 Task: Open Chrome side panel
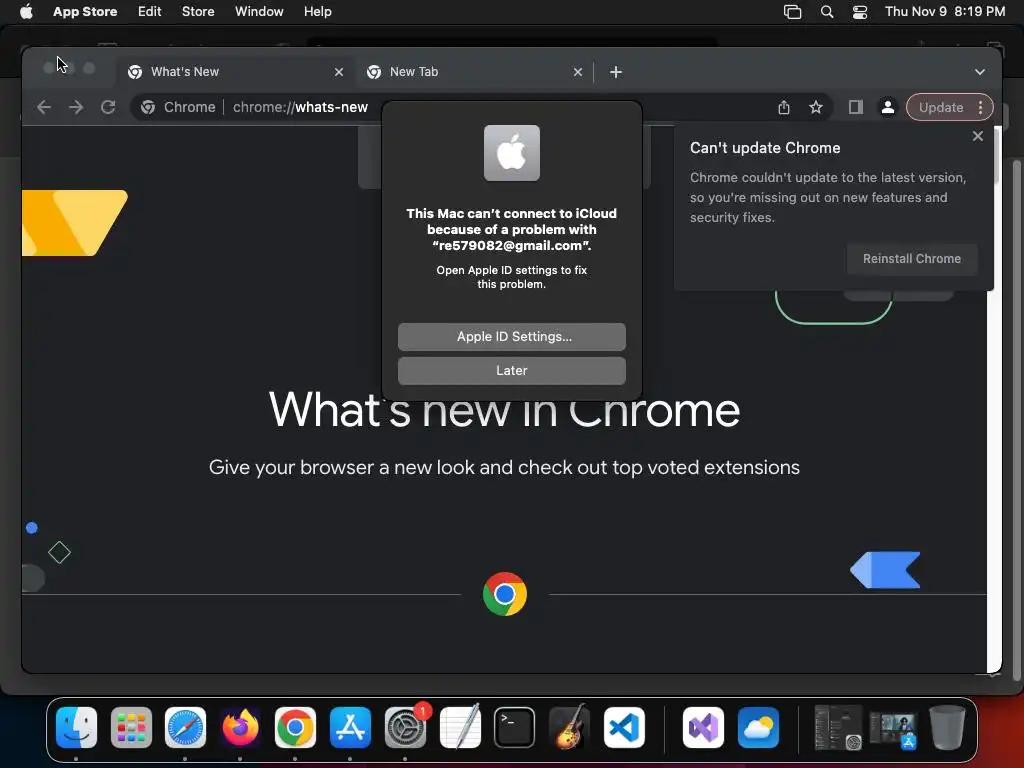pos(856,108)
